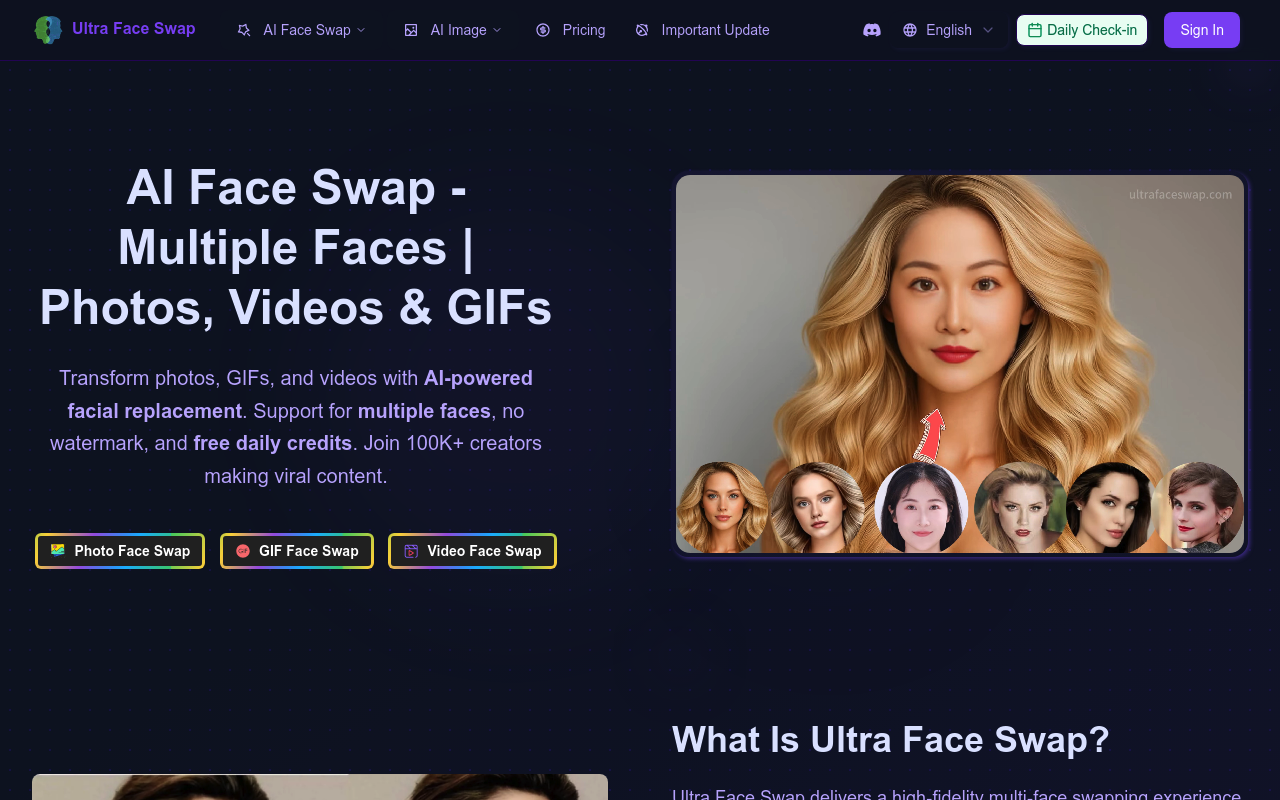Screen dimensions: 1280x800
Task: Launch GIF Face Swap
Action: pos(296,550)
